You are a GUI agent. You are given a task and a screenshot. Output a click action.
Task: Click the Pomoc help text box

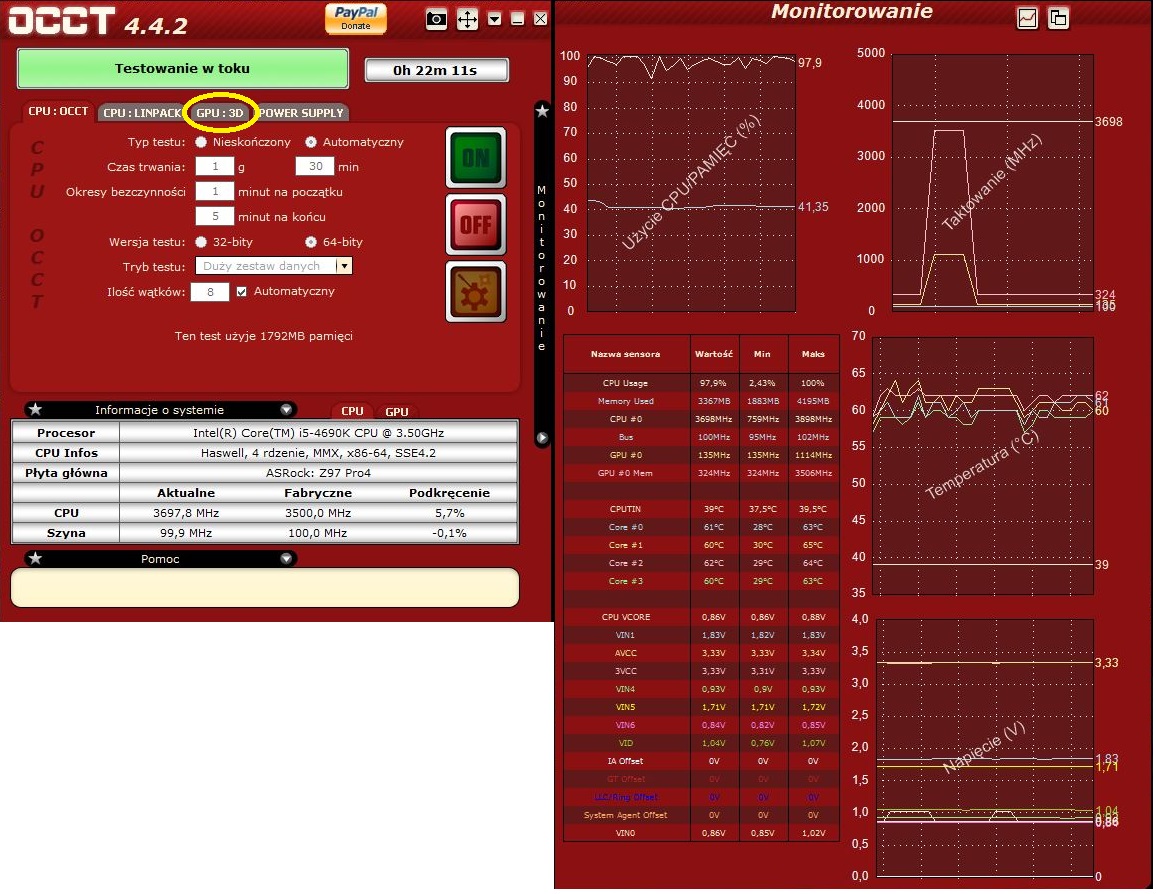pos(265,587)
